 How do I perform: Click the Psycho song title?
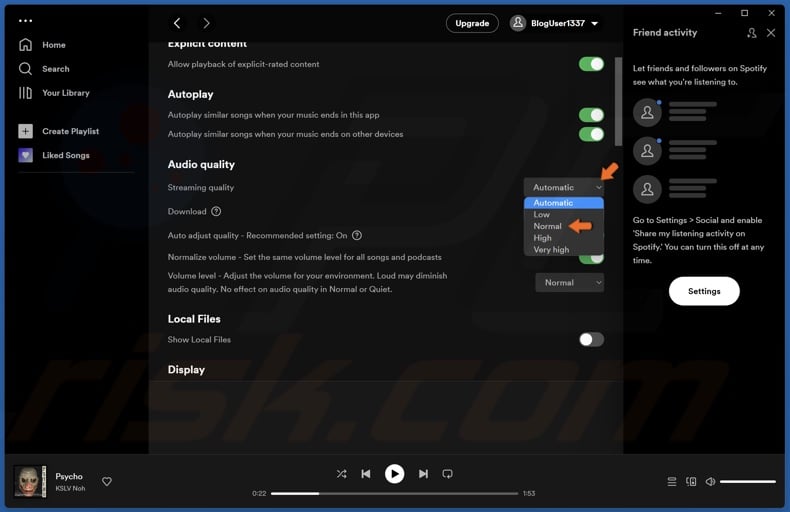(x=69, y=476)
